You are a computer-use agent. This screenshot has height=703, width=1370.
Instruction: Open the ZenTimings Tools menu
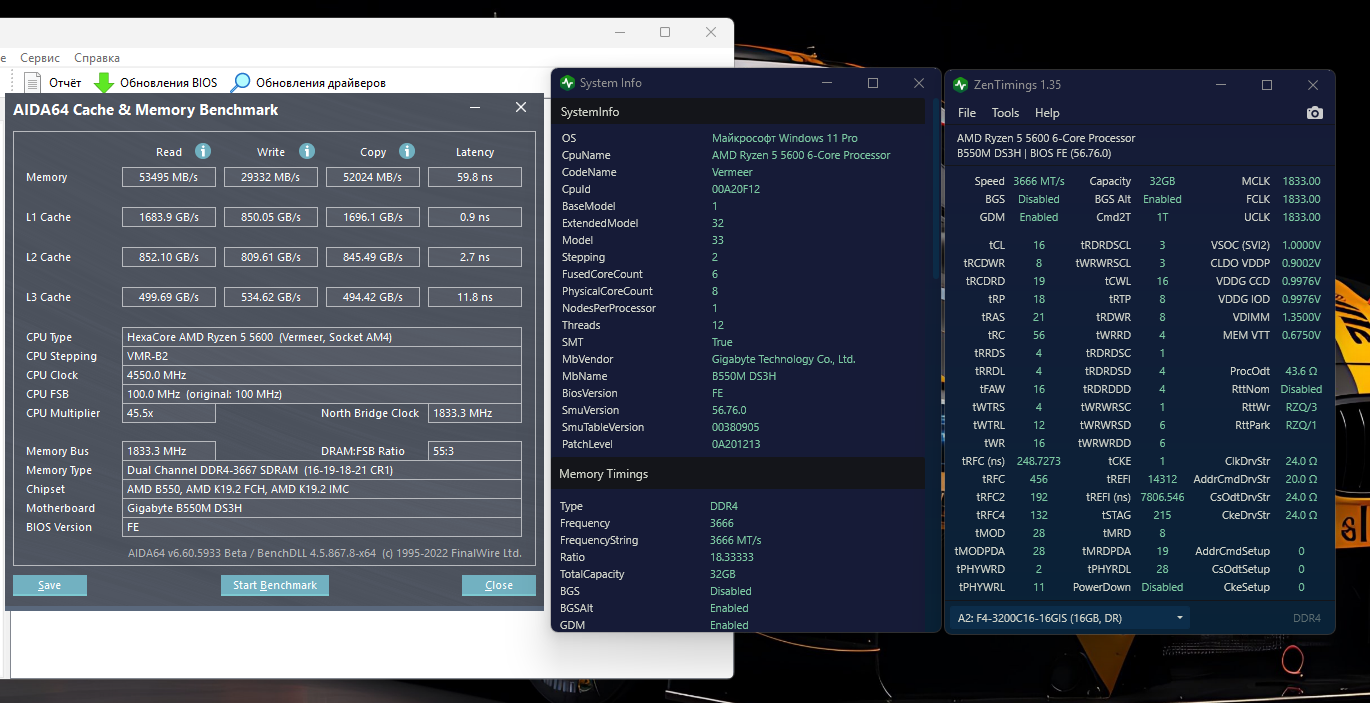1005,113
